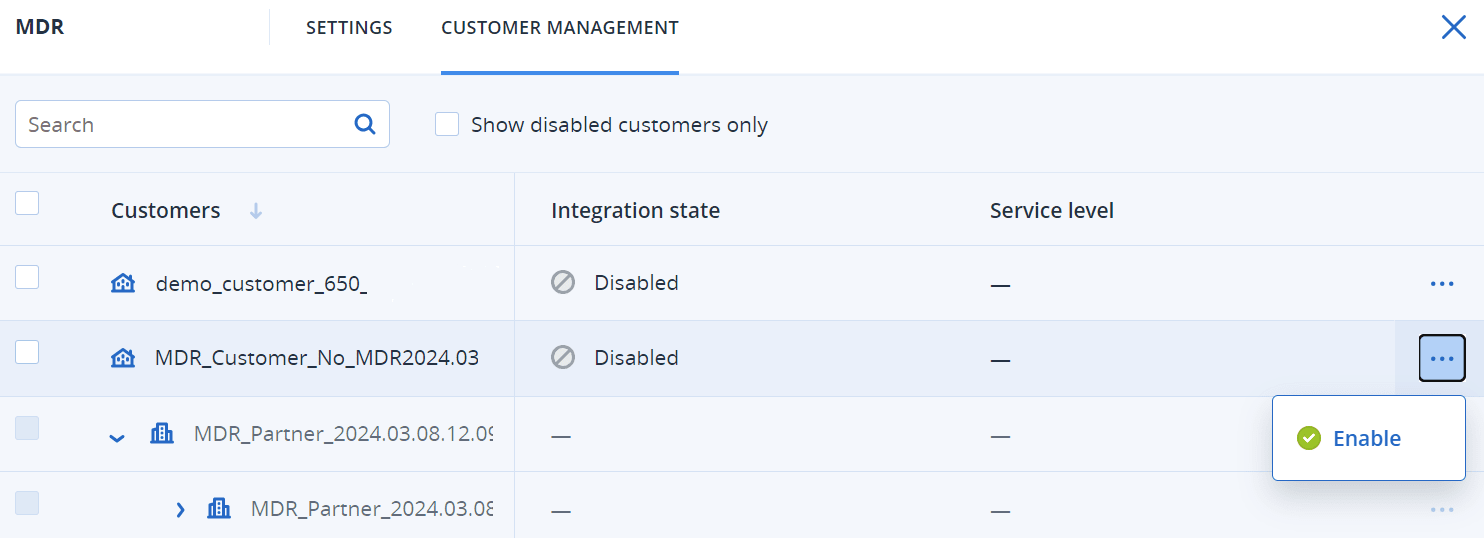Click the sort arrow next to Customers

click(256, 211)
